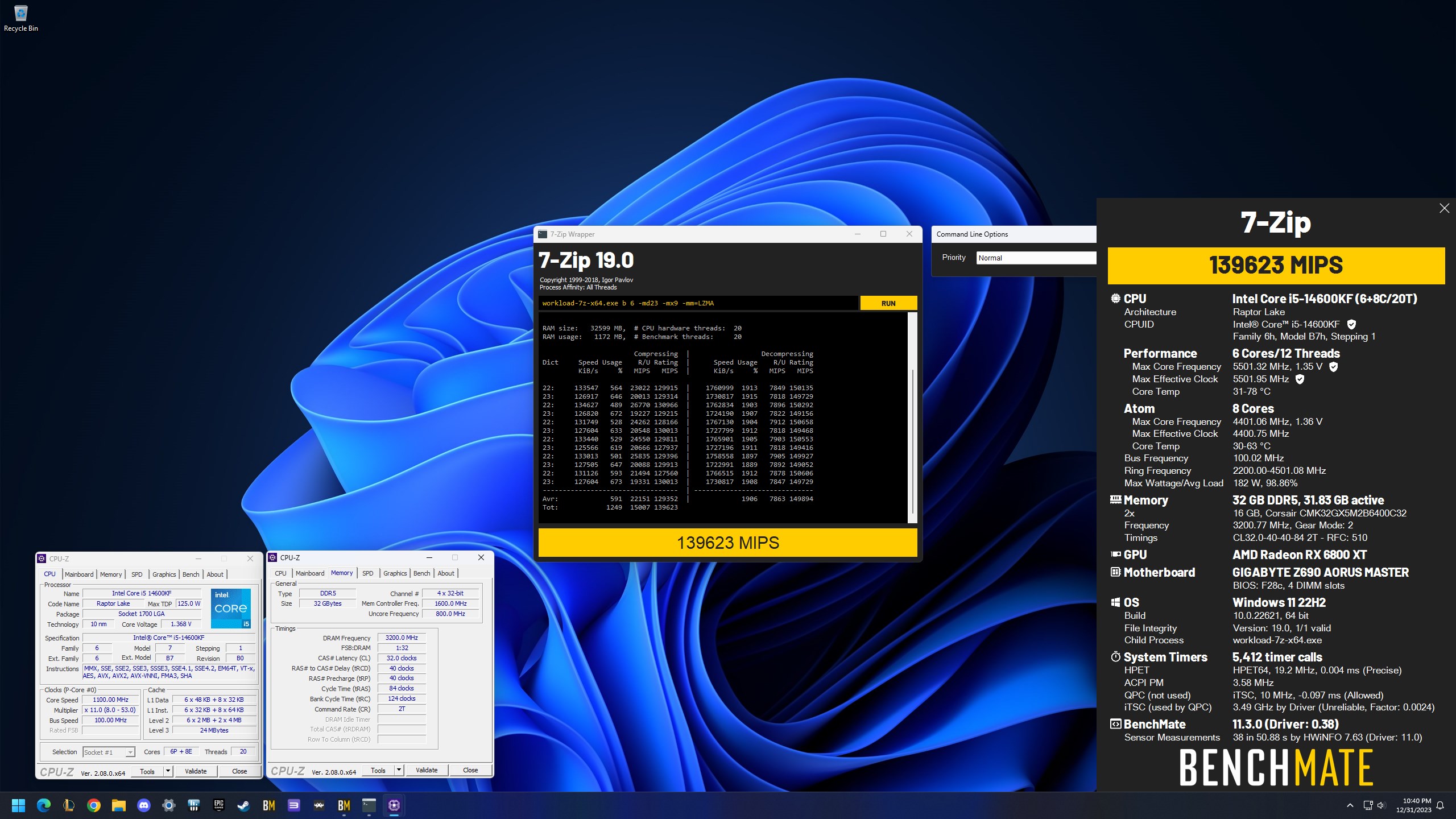Open SPD tab in CPU-Z Memory window
This screenshot has height=819, width=1456.
[368, 573]
